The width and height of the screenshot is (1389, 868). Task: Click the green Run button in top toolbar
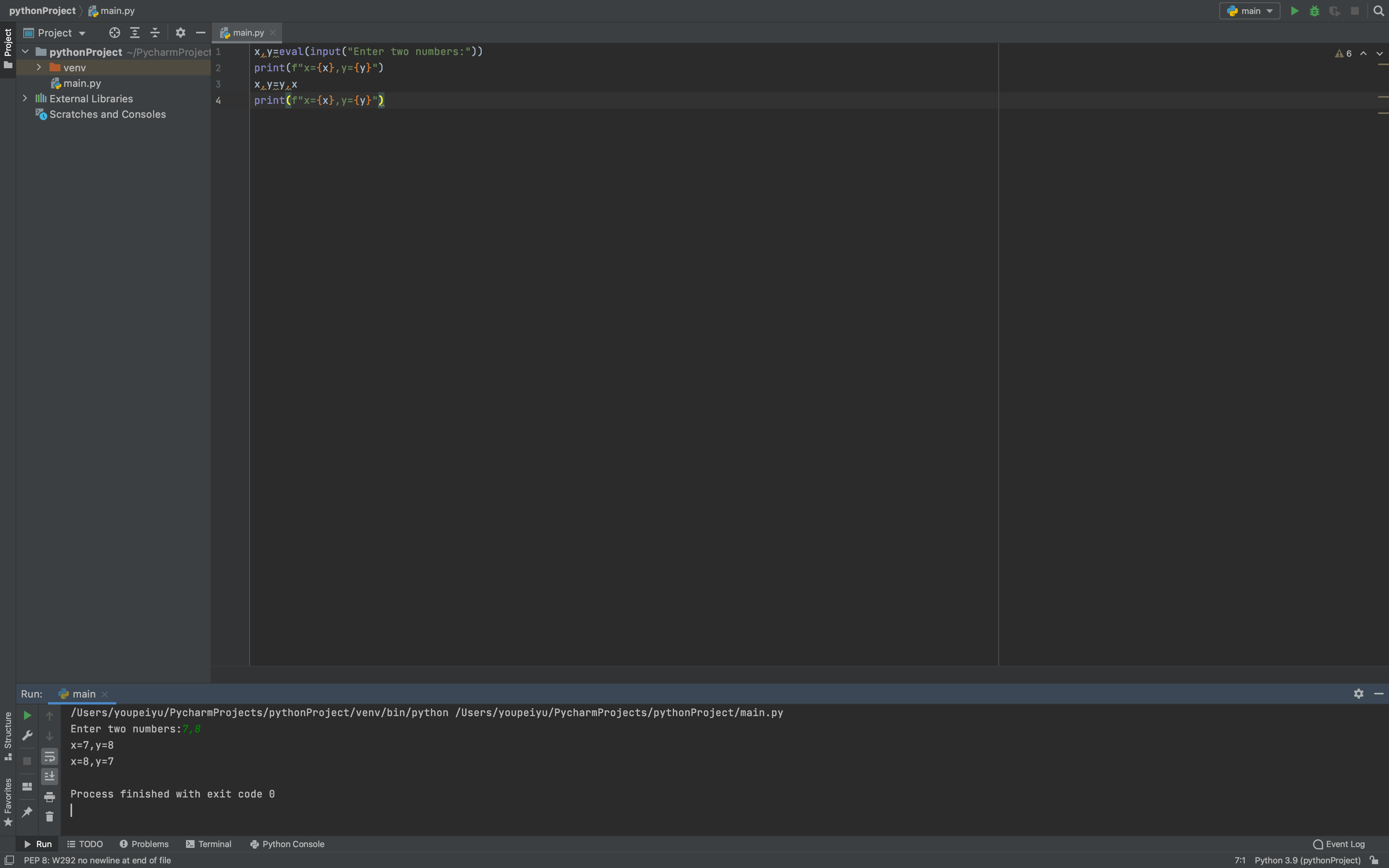(x=1294, y=11)
